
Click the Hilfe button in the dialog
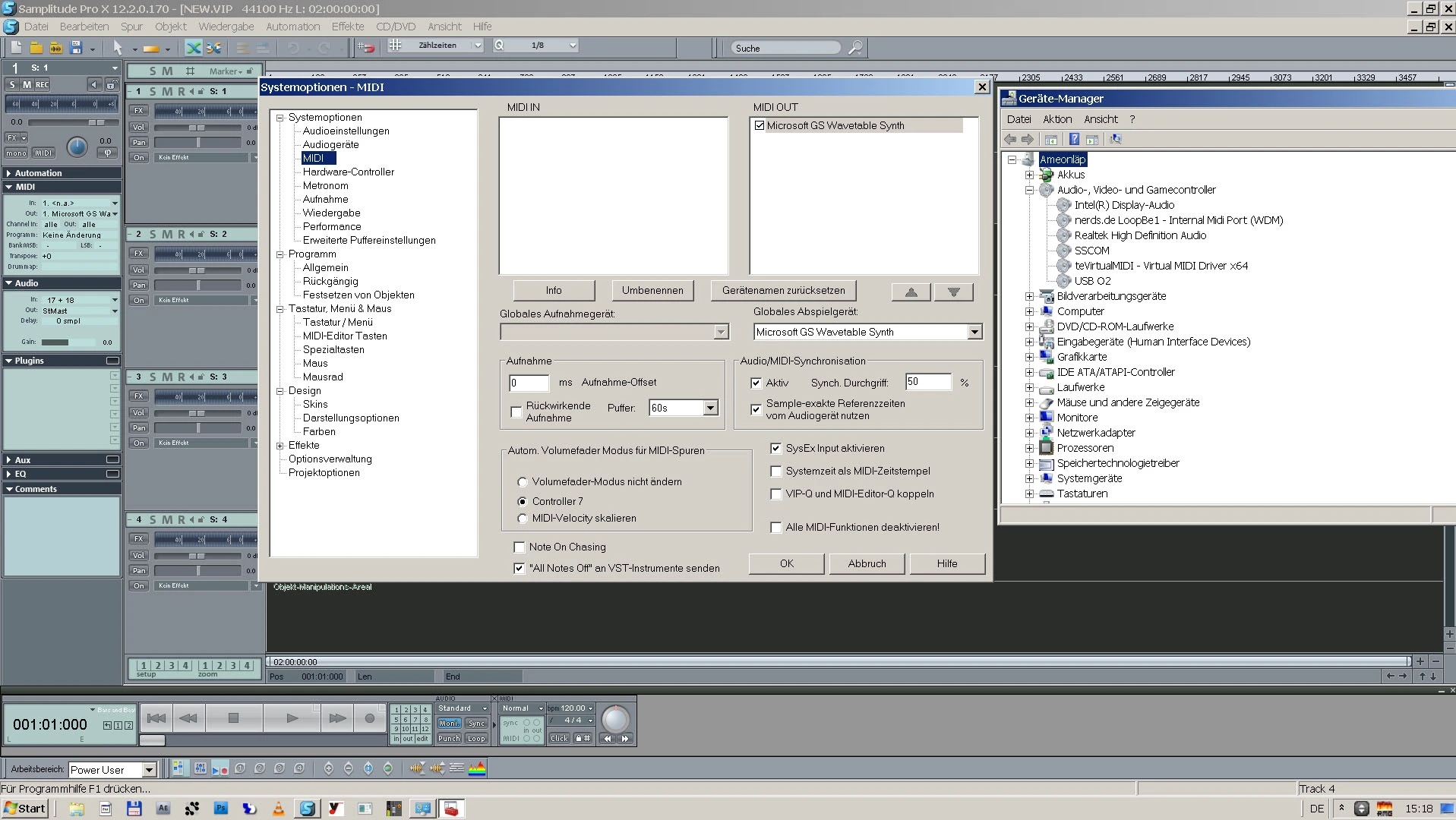point(947,563)
